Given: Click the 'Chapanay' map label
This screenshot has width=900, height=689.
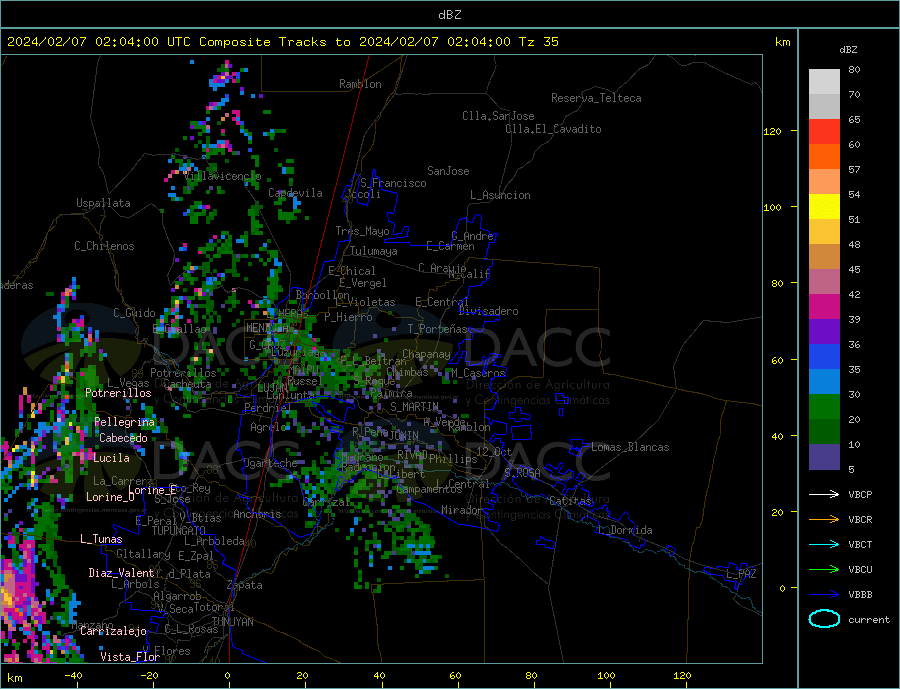Looking at the screenshot, I should pyautogui.click(x=426, y=354).
